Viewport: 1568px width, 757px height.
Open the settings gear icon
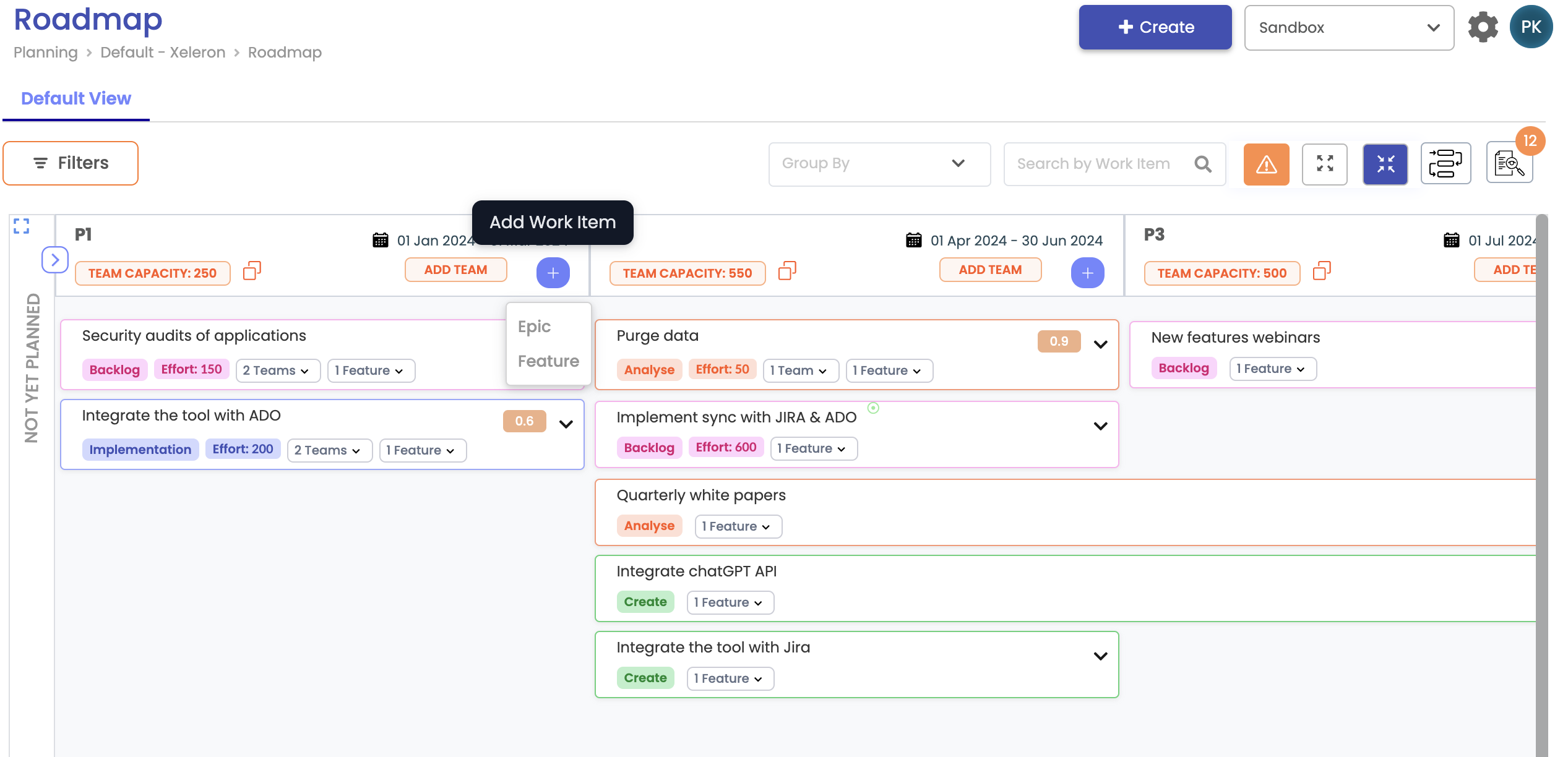(x=1483, y=27)
